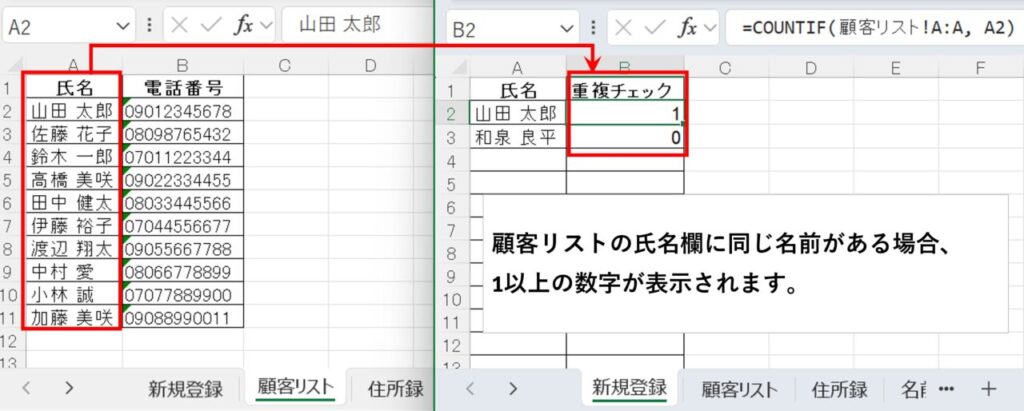The image size is (1024, 411).
Task: Select phone number 07011223344
Action: pyautogui.click(x=182, y=157)
